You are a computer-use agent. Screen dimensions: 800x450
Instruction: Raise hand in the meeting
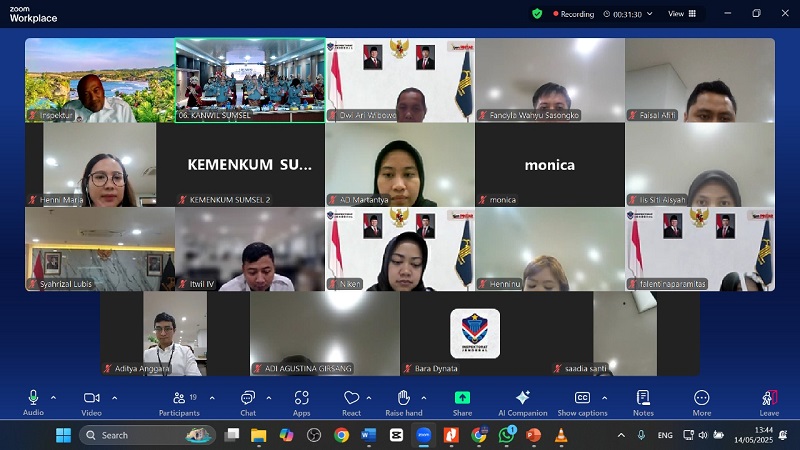(x=404, y=403)
